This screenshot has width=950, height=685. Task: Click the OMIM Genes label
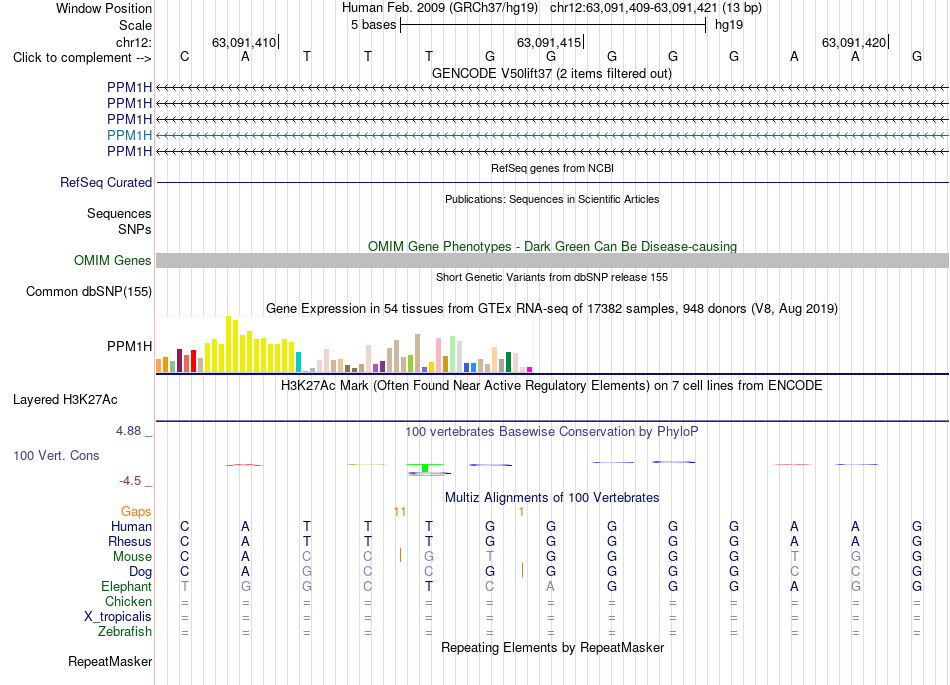[x=112, y=260]
